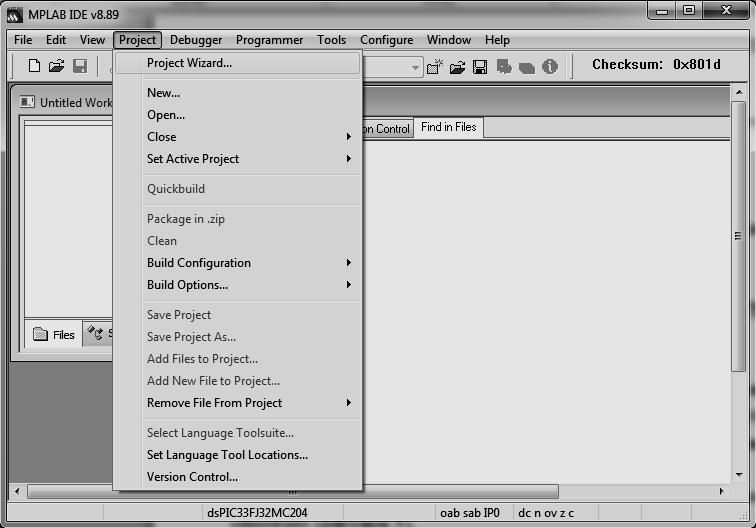Open the Debugger menu
This screenshot has width=756, height=528.
[x=196, y=40]
